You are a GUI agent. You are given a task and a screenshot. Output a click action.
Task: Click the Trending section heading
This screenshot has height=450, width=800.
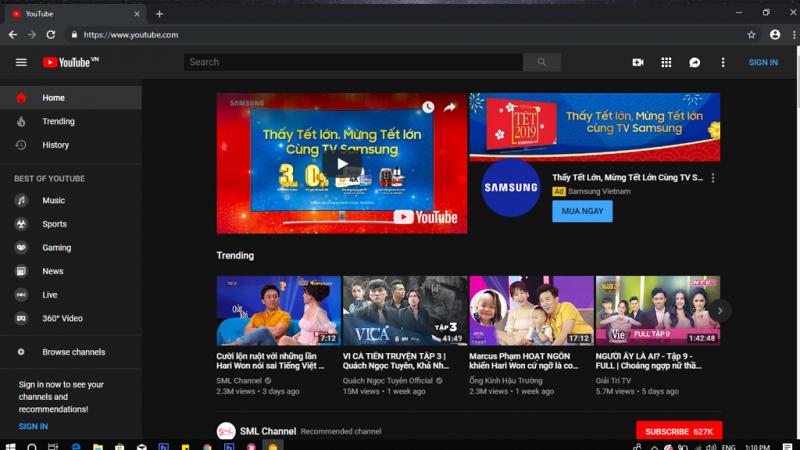pos(235,256)
